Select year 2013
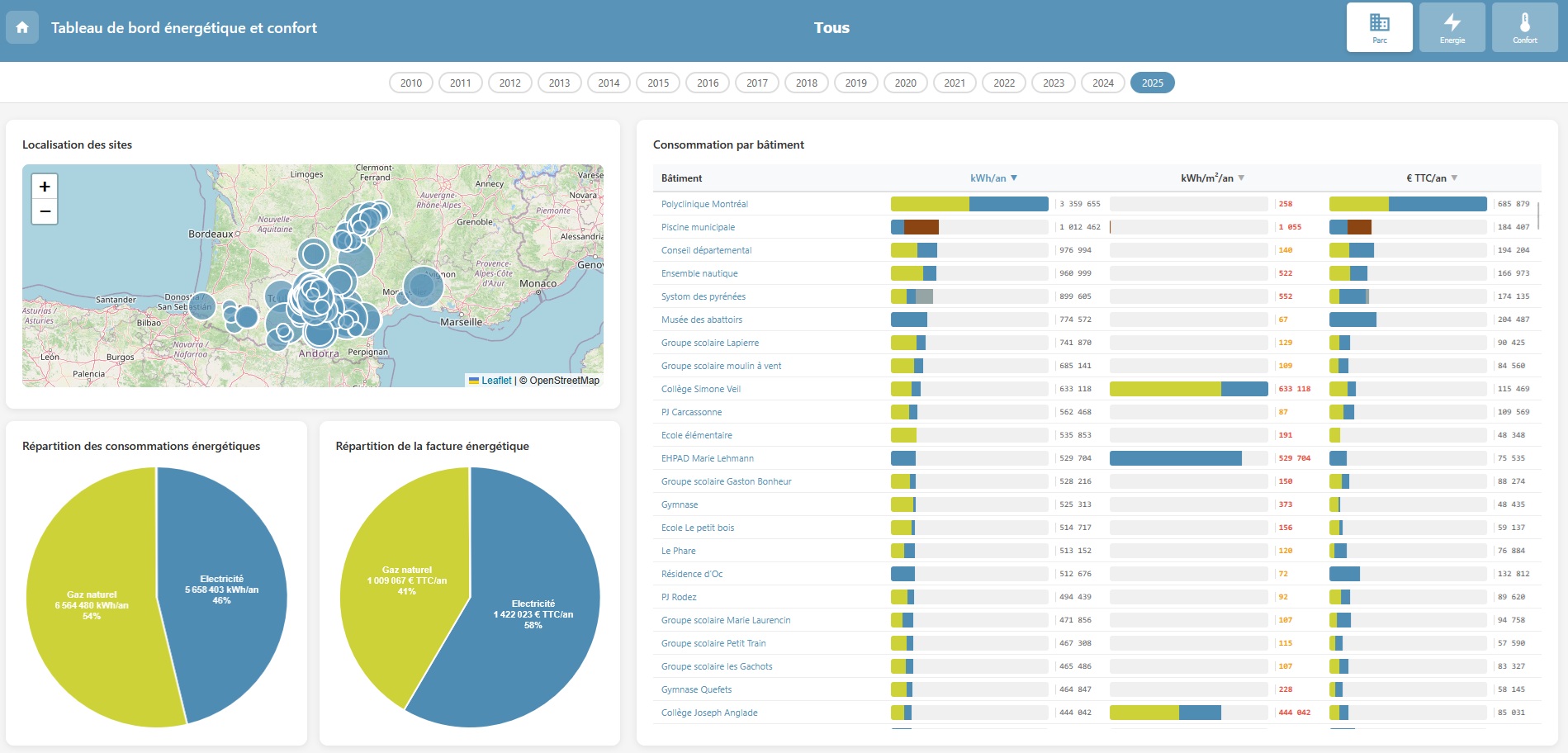This screenshot has height=753, width=1568. [x=560, y=83]
